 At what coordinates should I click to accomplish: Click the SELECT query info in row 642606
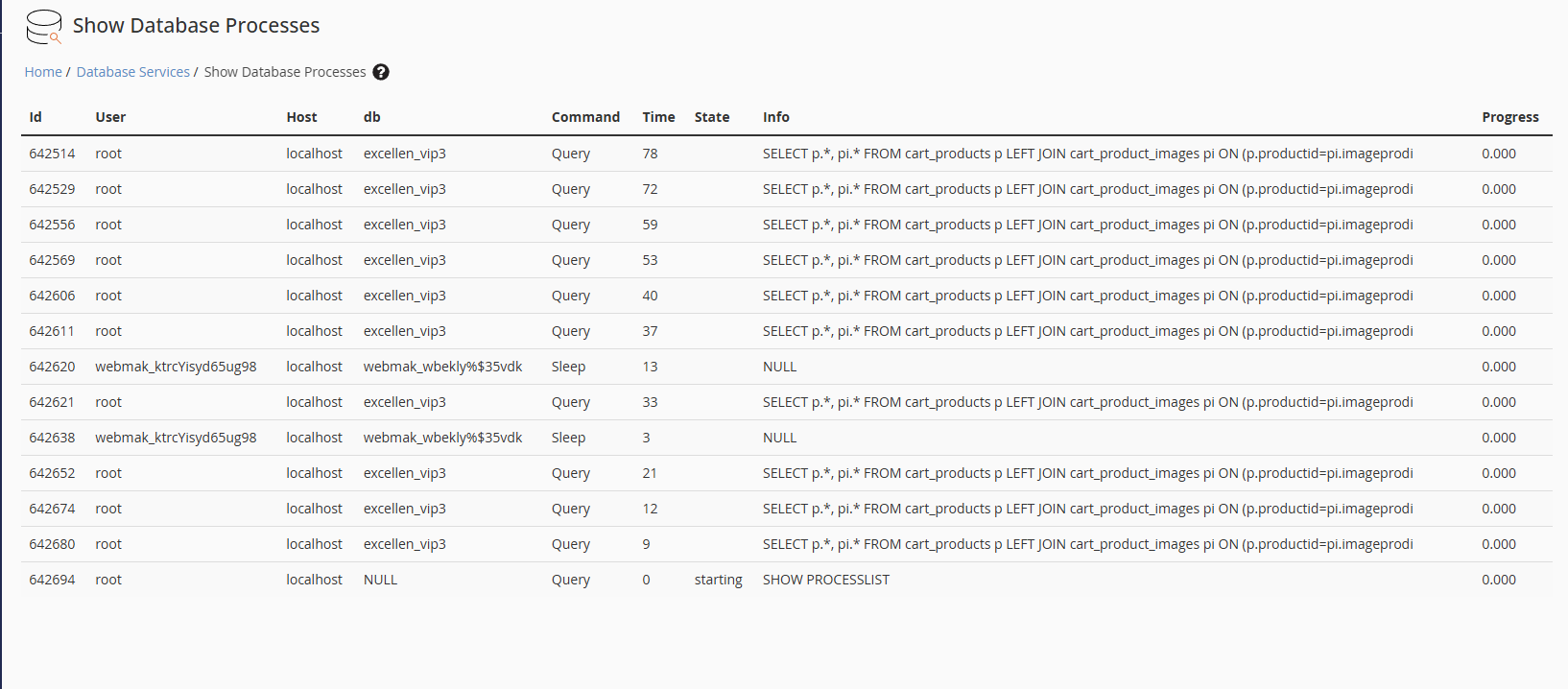click(1087, 296)
